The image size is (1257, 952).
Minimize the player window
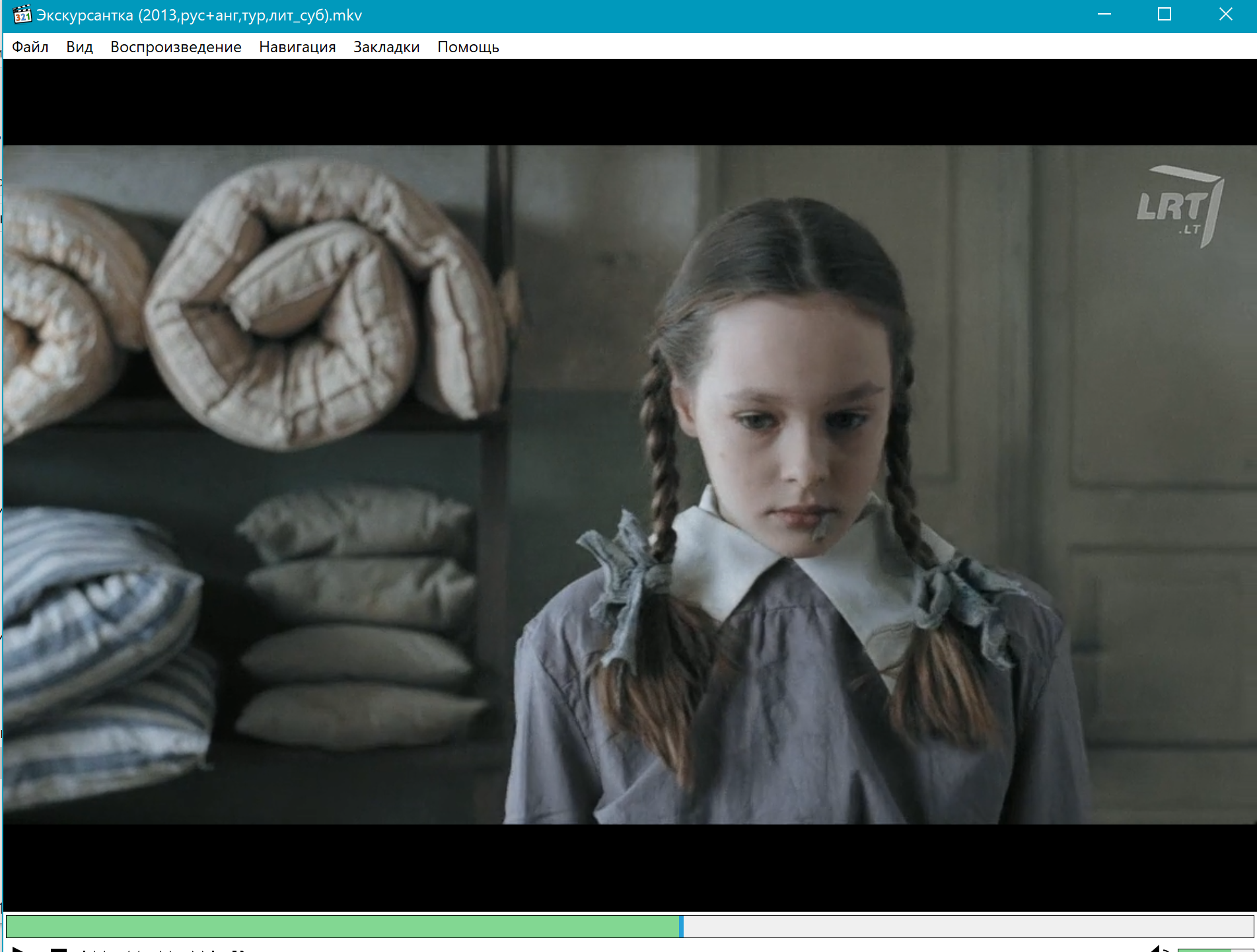tap(1104, 15)
